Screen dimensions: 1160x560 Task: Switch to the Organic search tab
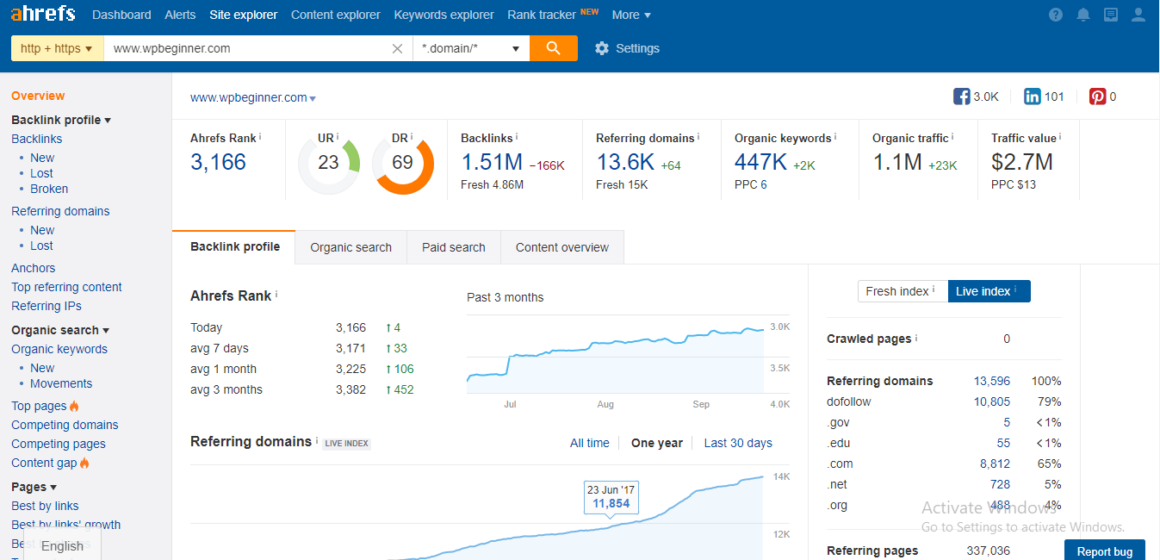tap(351, 247)
